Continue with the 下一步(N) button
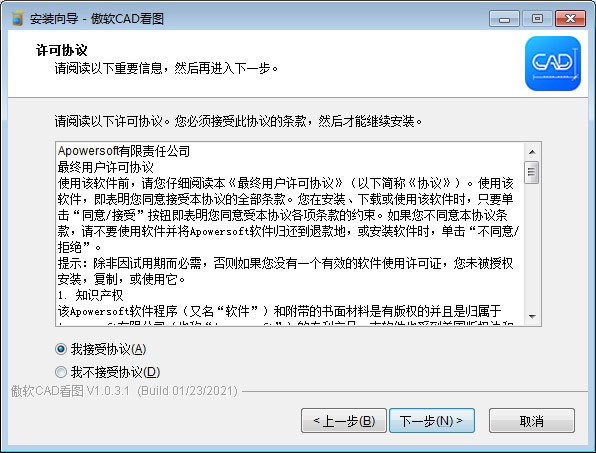This screenshot has width=596, height=453. click(432, 421)
